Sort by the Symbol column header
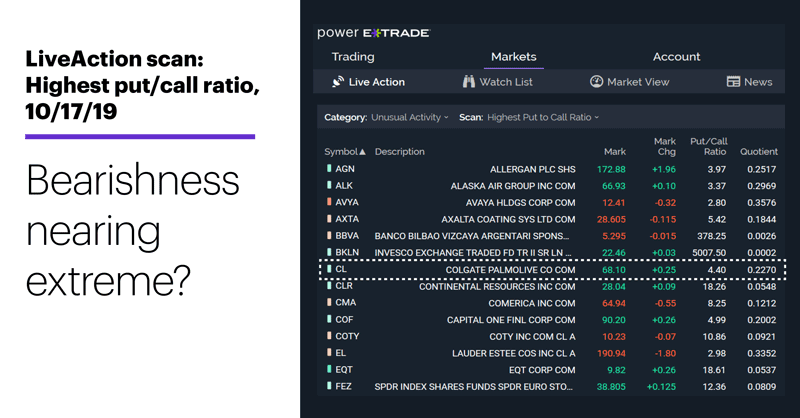The image size is (800, 418). pos(345,152)
